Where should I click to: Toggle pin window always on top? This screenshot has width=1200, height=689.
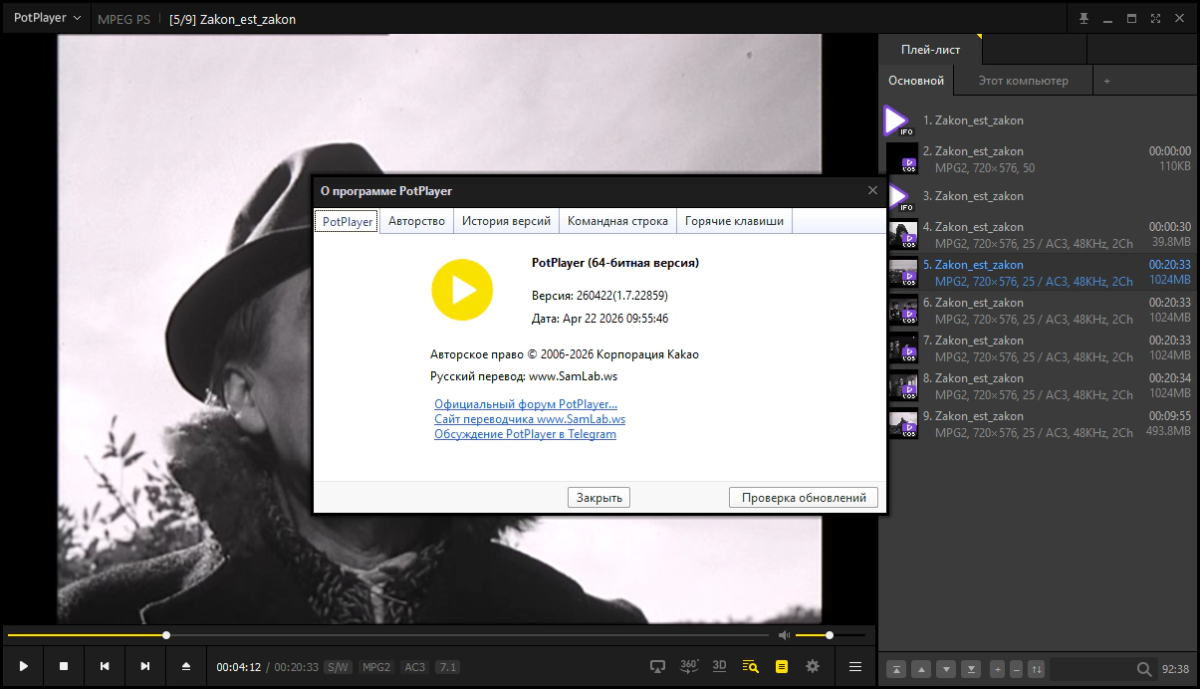point(1083,19)
